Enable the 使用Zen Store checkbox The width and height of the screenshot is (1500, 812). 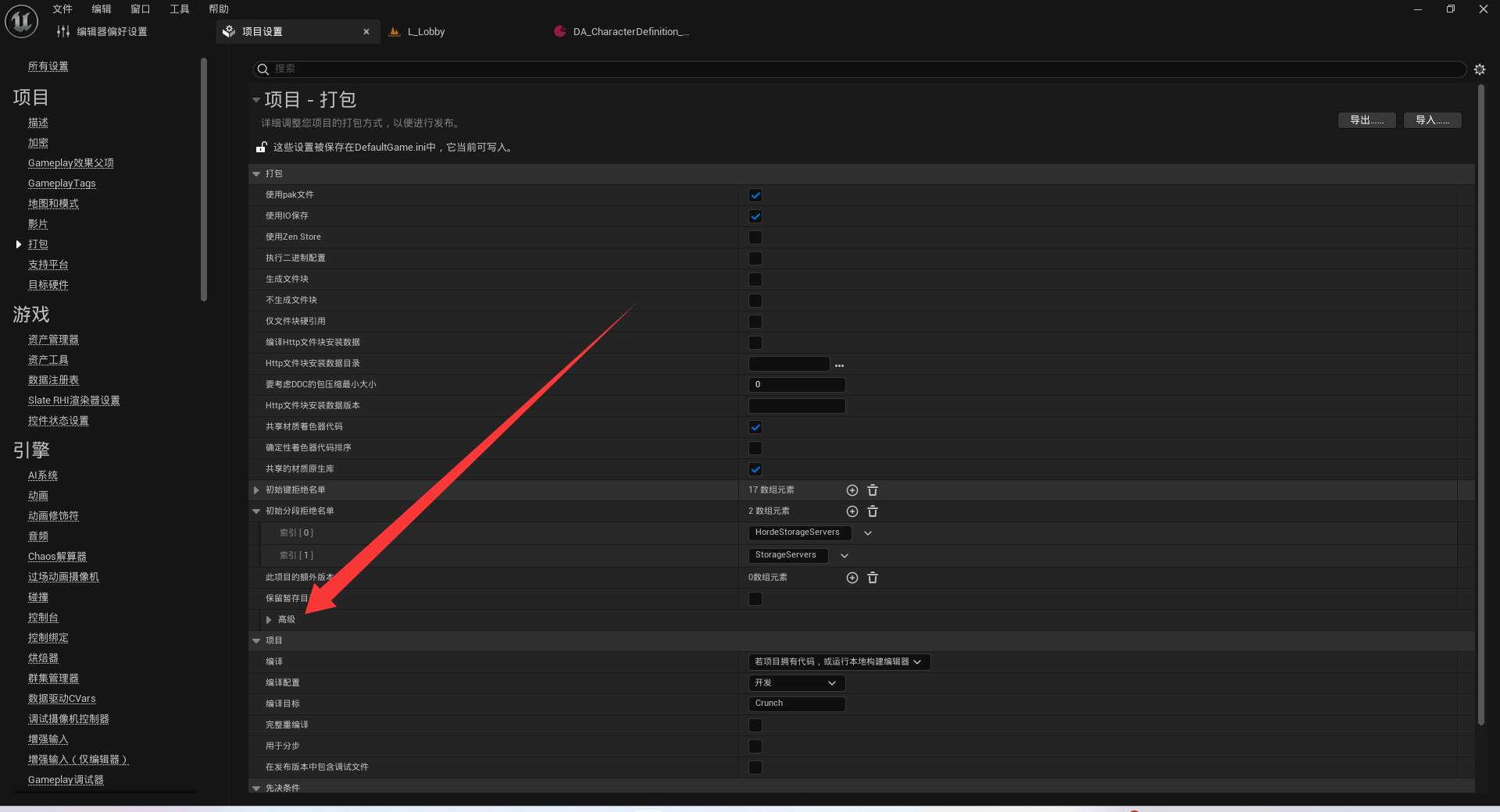point(755,237)
